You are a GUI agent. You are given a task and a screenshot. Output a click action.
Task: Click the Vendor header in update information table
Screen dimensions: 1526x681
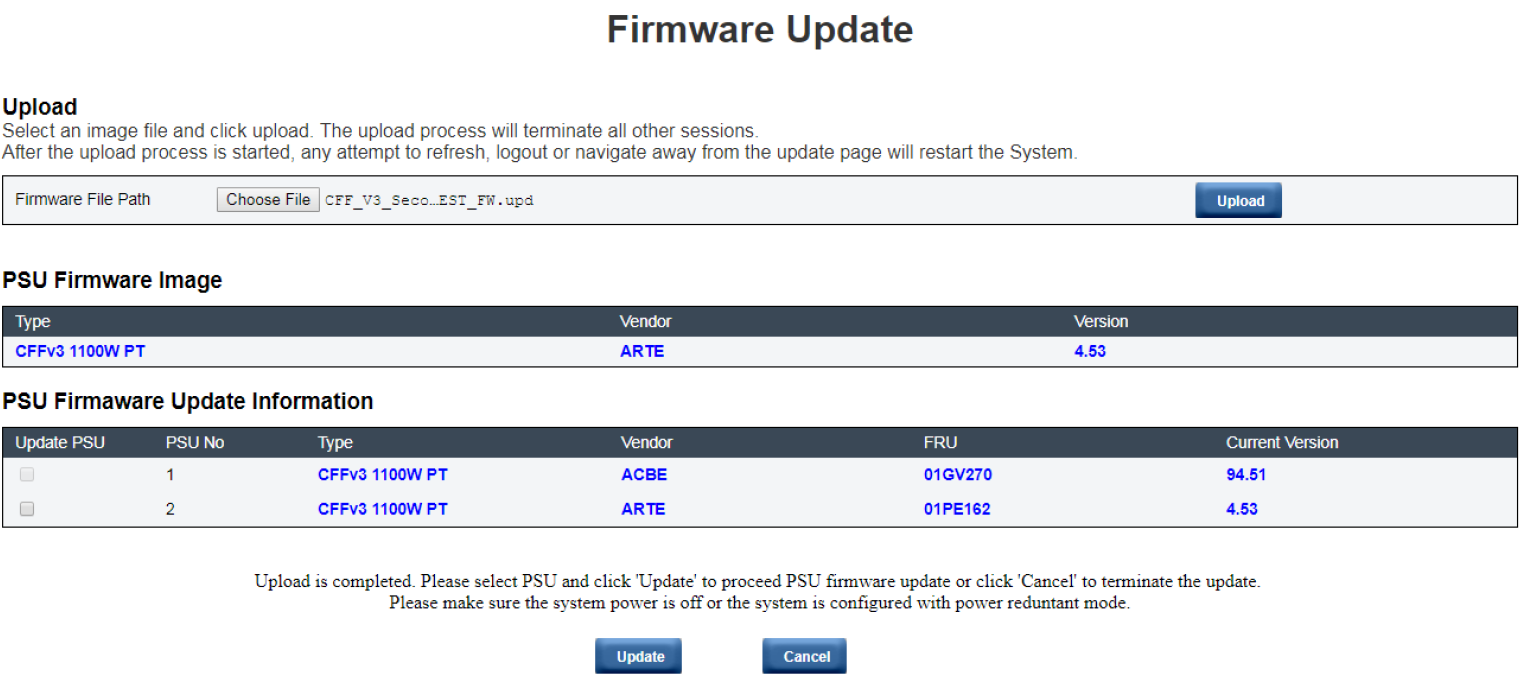(647, 442)
